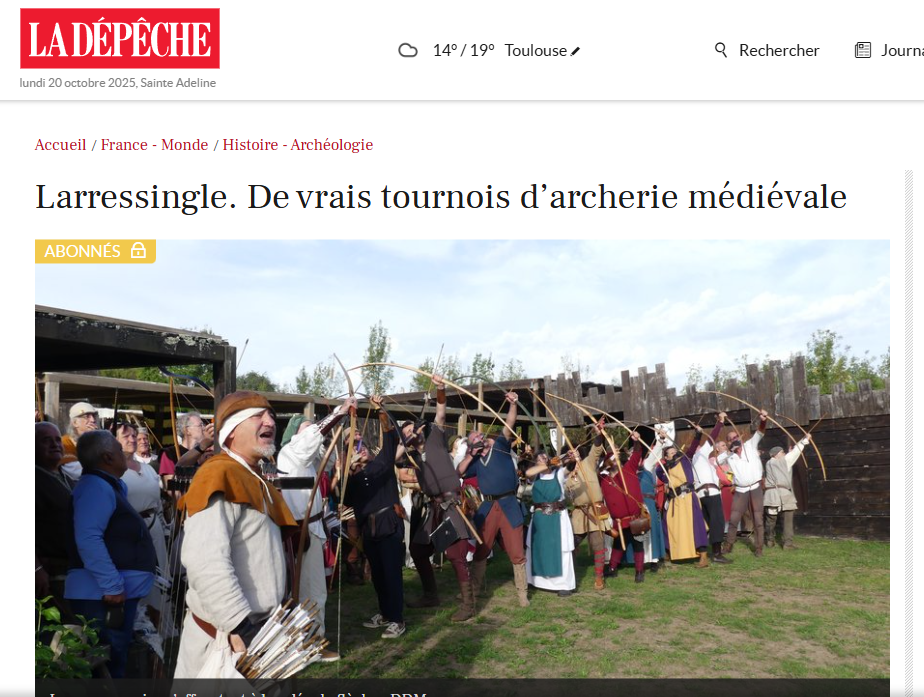Click the newspaper Journal icon
The image size is (924, 697).
(863, 51)
